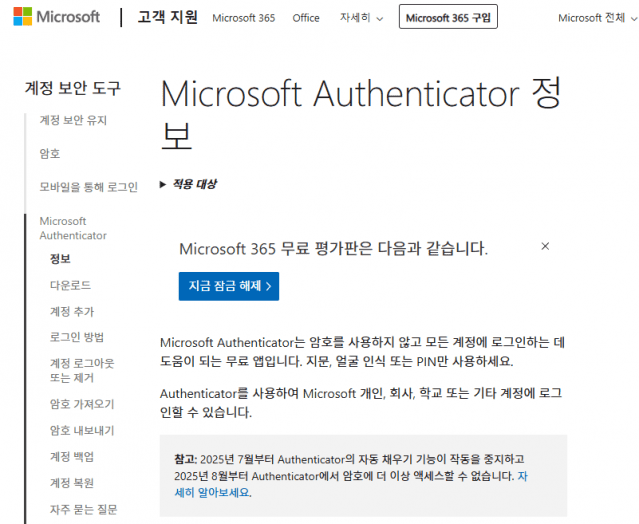The image size is (639, 524).
Task: Close the Microsoft 365 trial banner
Action: [x=545, y=245]
